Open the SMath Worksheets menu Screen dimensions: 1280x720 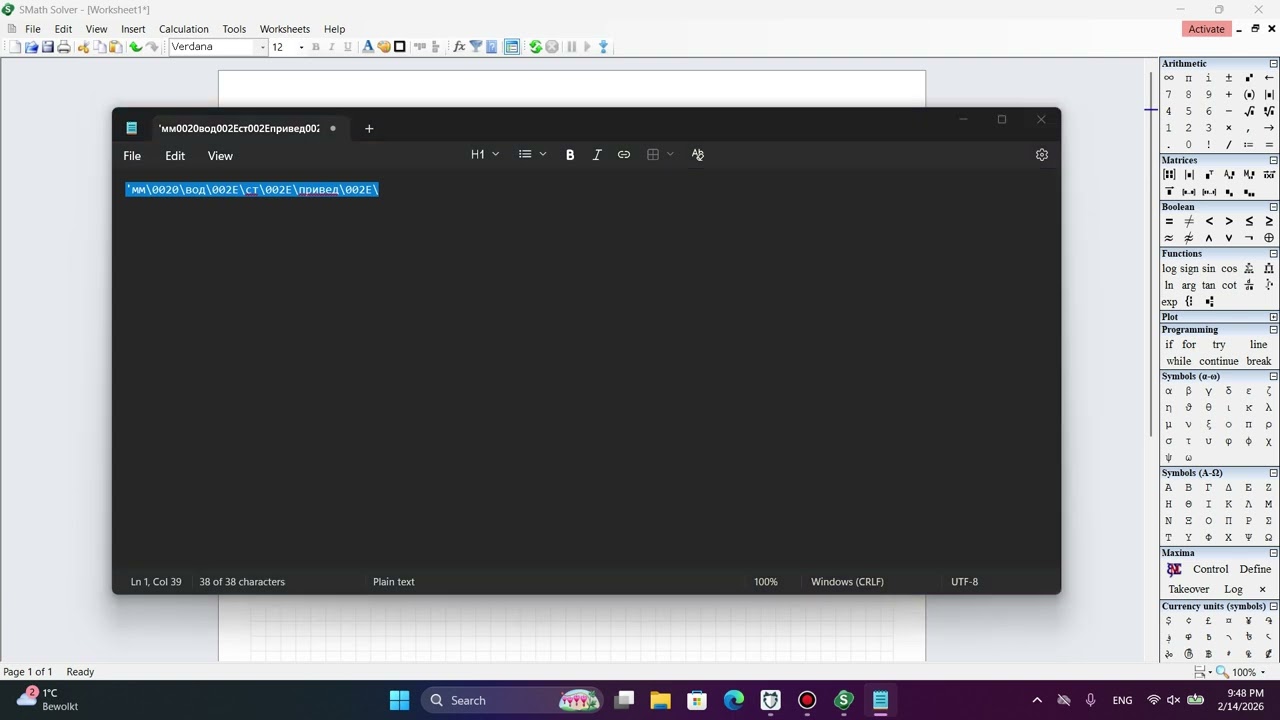285,29
